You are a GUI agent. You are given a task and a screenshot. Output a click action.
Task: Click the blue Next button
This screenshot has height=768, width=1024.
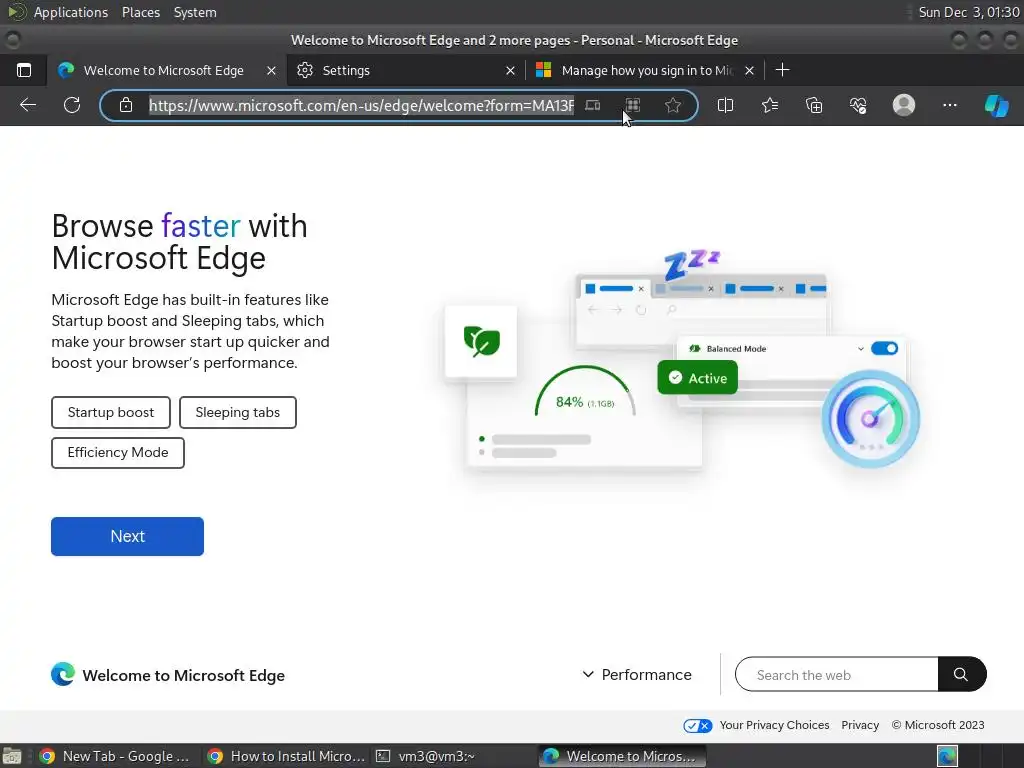click(127, 536)
